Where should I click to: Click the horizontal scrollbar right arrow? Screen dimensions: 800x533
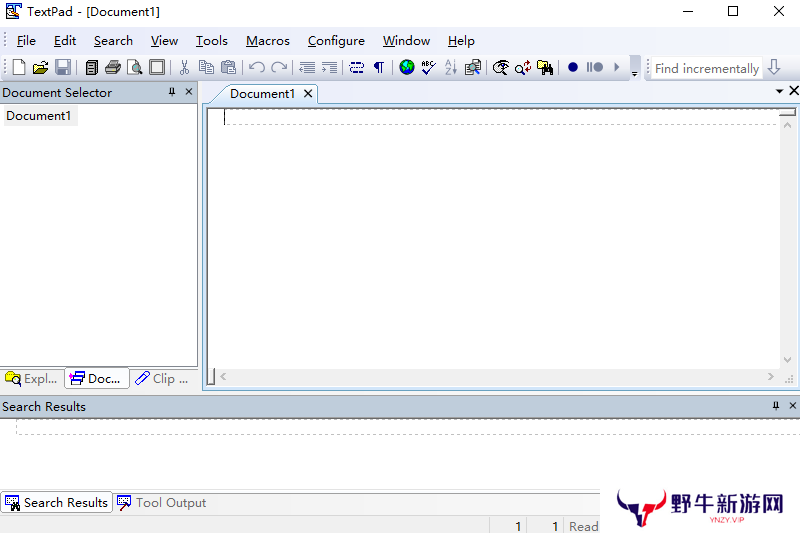coord(770,377)
